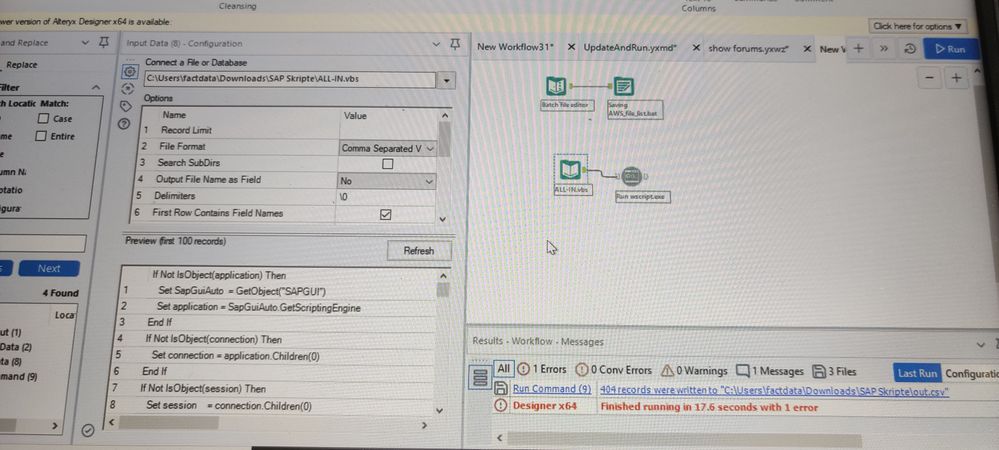999x450 pixels.
Task: Click the Record Limit value cell
Action: (x=386, y=130)
